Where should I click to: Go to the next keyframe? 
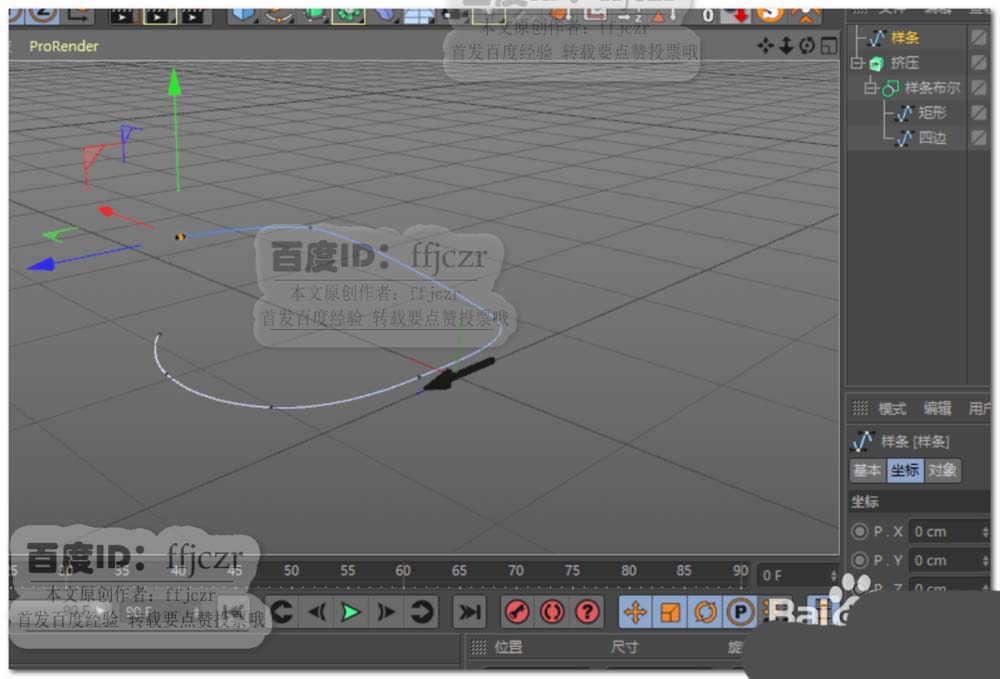click(421, 612)
